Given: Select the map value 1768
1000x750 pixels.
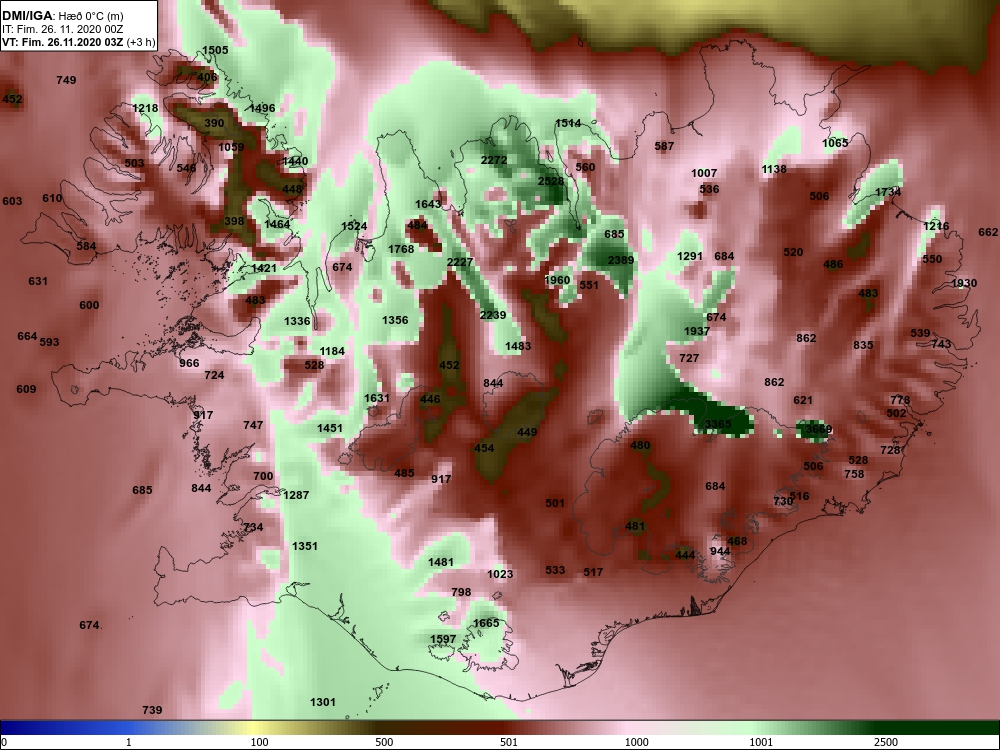Looking at the screenshot, I should point(401,249).
